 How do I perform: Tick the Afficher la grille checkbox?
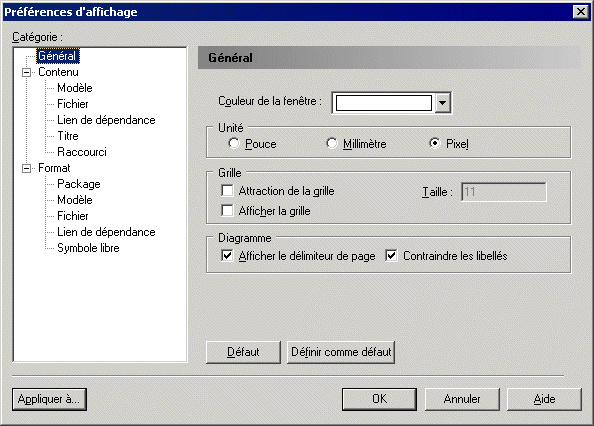tap(227, 210)
